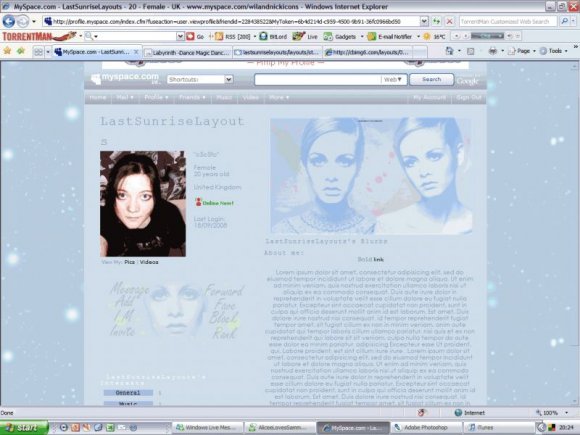Click the Refresh page icon
The width and height of the screenshot is (580, 435).
click(x=436, y=21)
